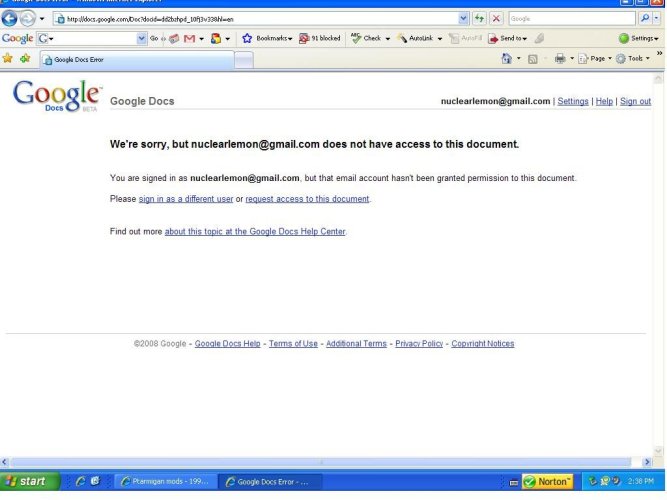
Task: Click the magnifier search button
Action: [645, 18]
